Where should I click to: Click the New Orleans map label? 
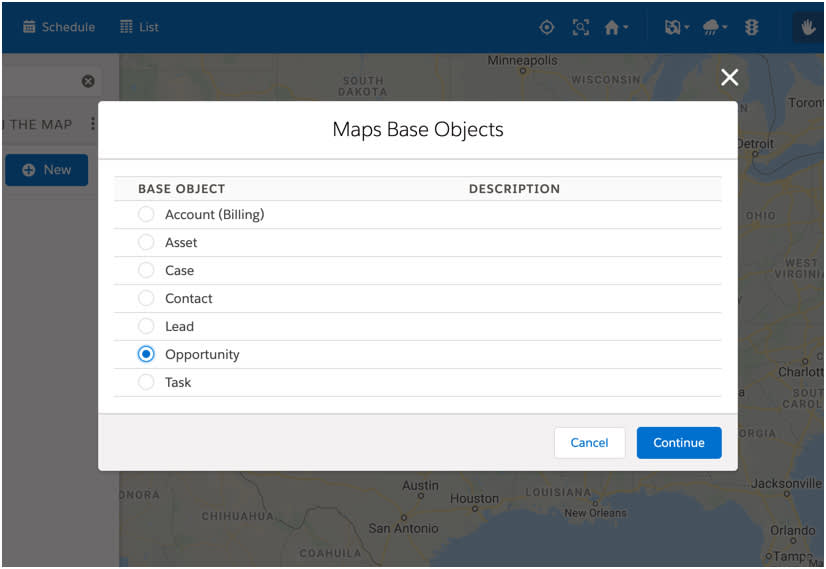(x=595, y=513)
